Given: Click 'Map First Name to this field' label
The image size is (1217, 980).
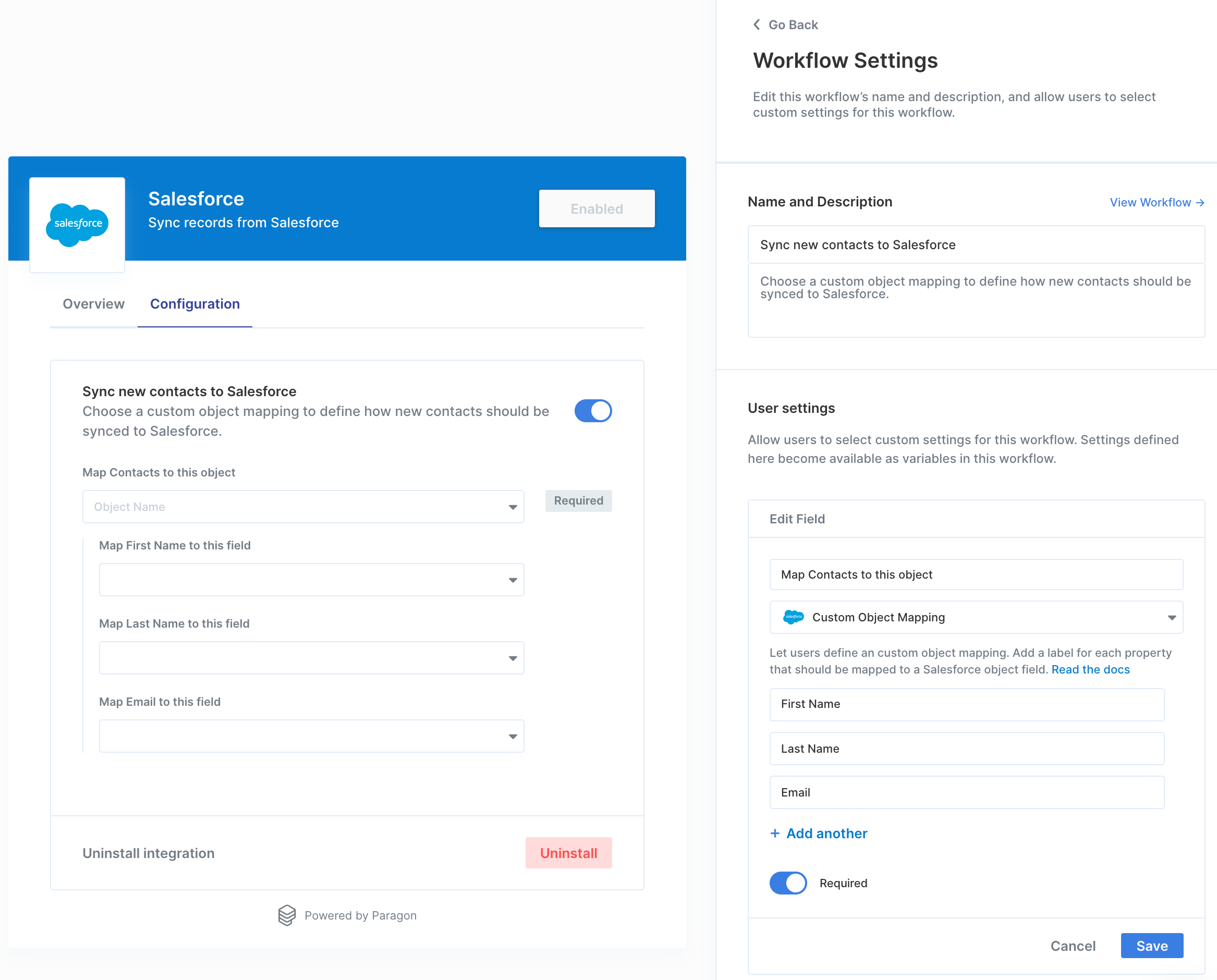Looking at the screenshot, I should (175, 545).
